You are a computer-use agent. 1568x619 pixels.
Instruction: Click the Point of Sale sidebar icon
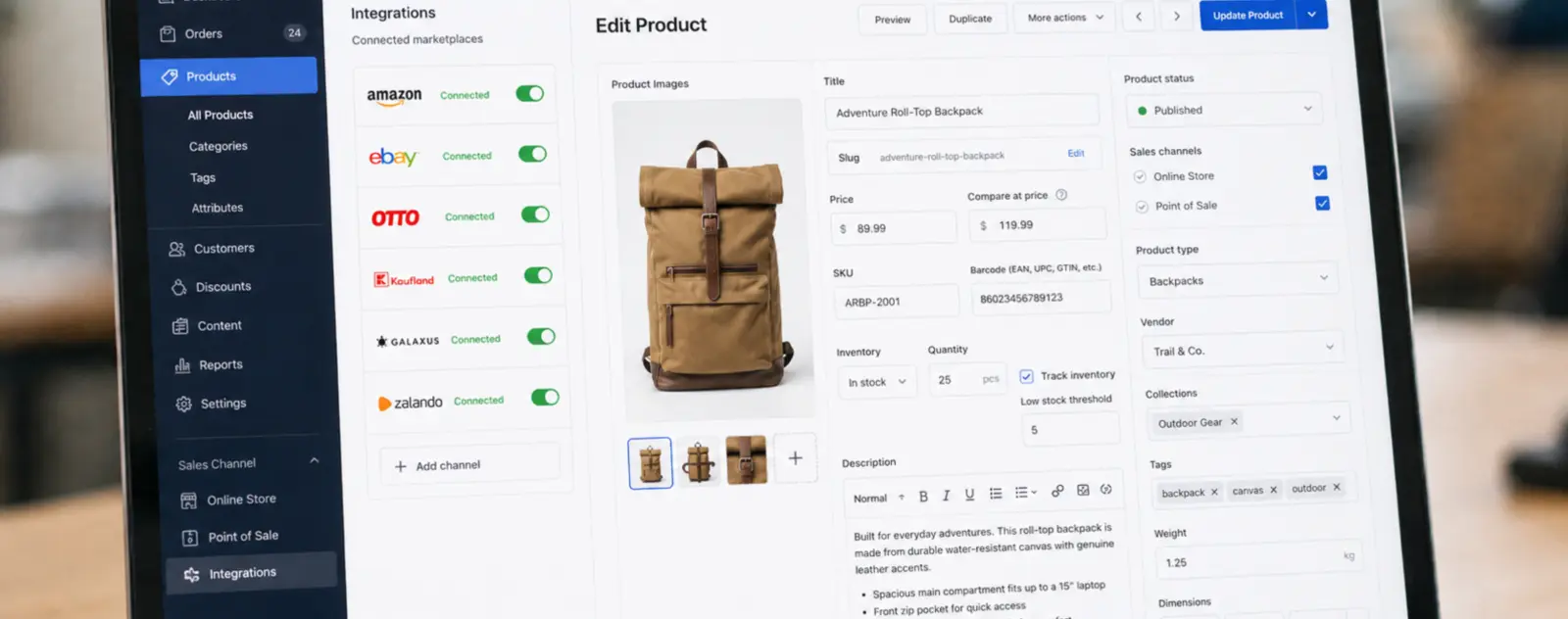[191, 538]
